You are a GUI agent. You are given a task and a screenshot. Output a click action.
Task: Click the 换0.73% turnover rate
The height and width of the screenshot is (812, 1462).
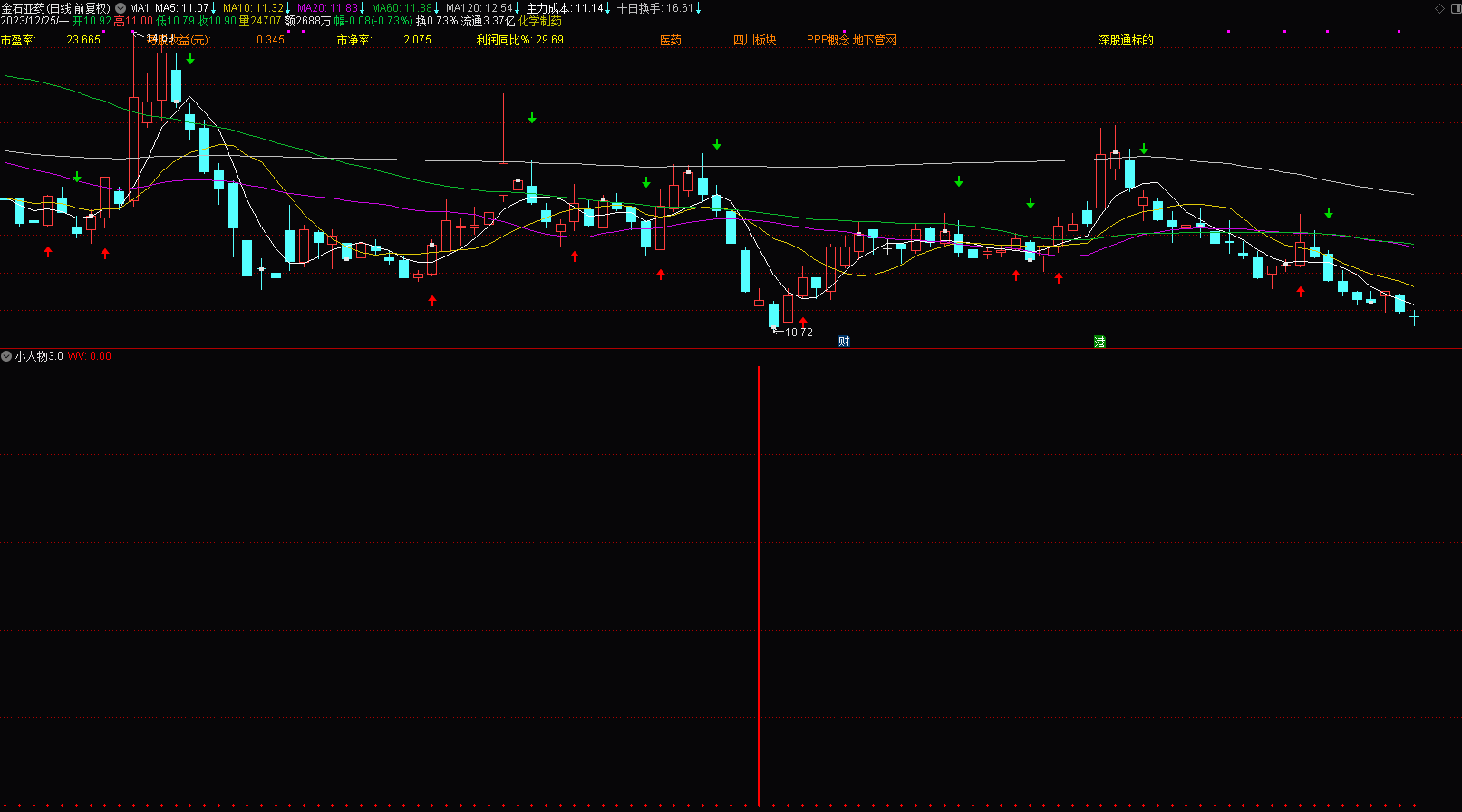coord(437,21)
